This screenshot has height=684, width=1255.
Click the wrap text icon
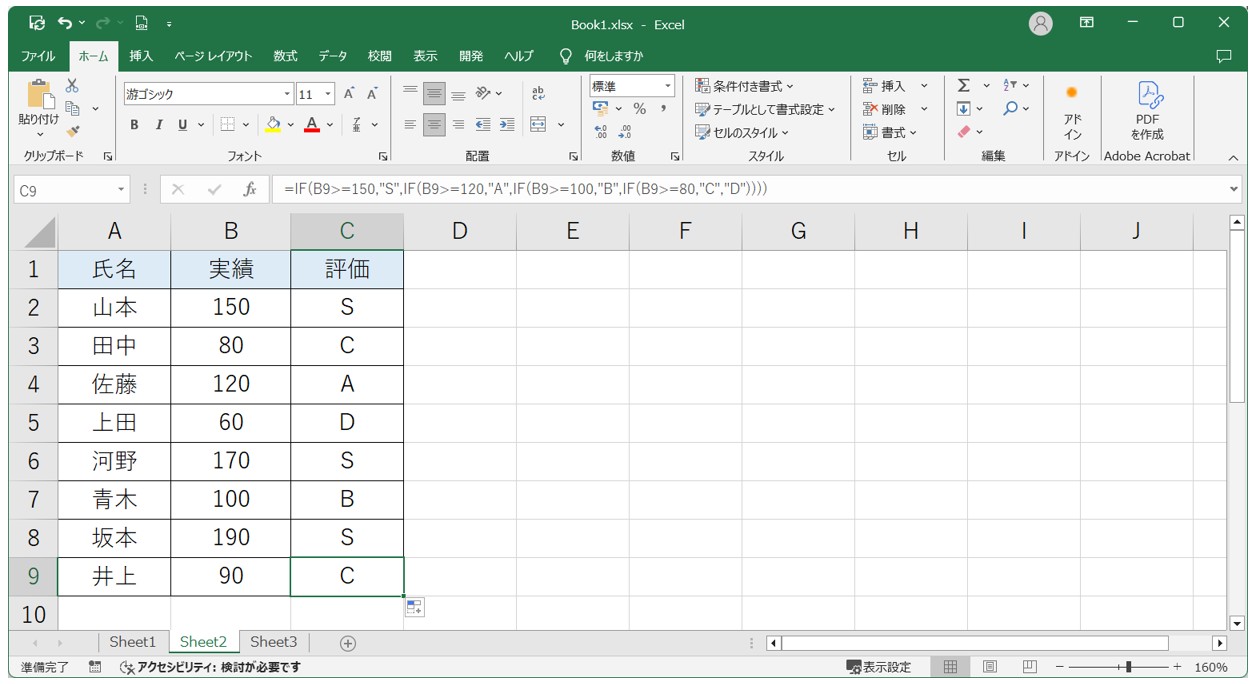pos(538,93)
